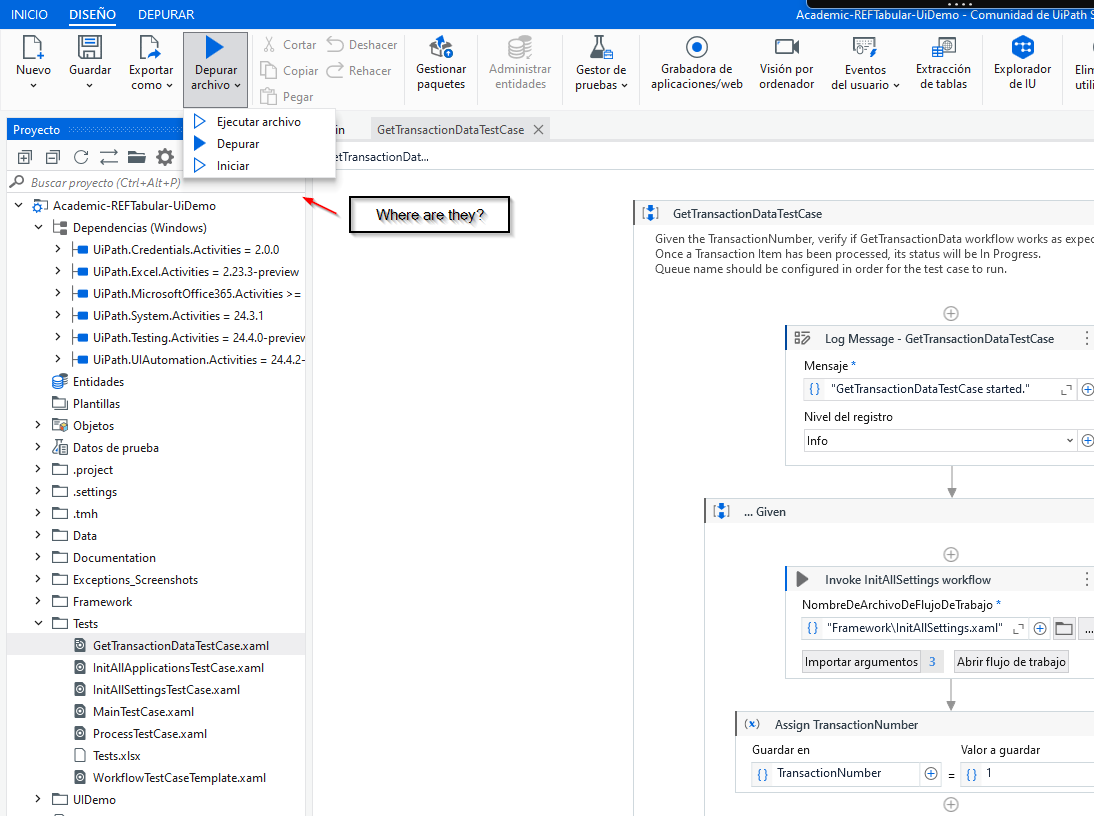Collapse the Tests folder

(38, 623)
